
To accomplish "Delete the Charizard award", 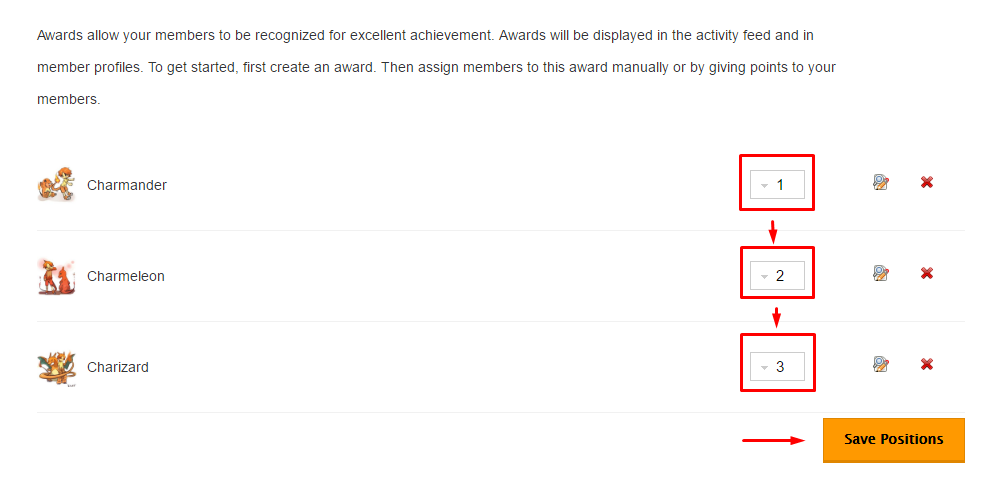I will pyautogui.click(x=927, y=364).
